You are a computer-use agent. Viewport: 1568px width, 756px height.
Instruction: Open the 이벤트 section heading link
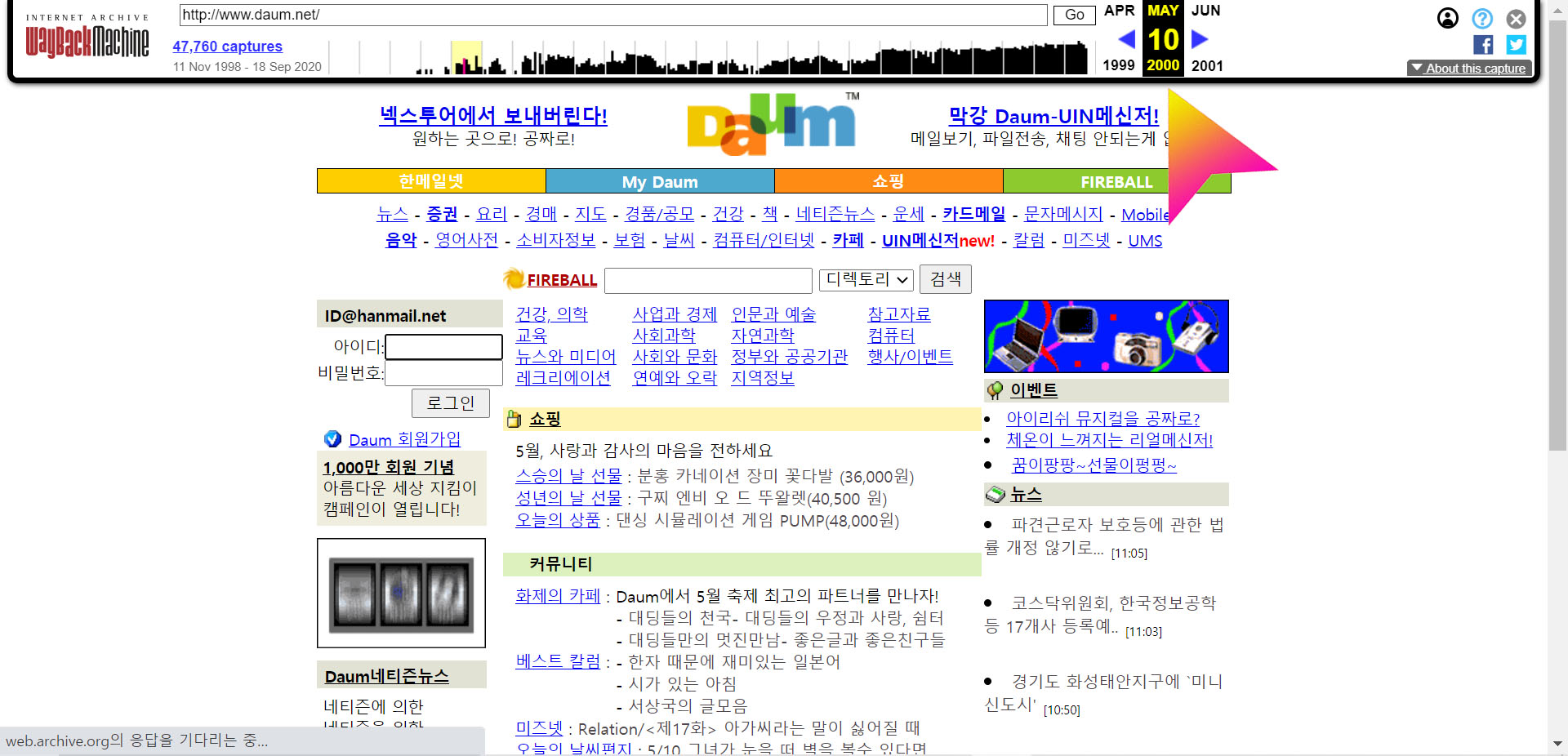click(x=1033, y=390)
